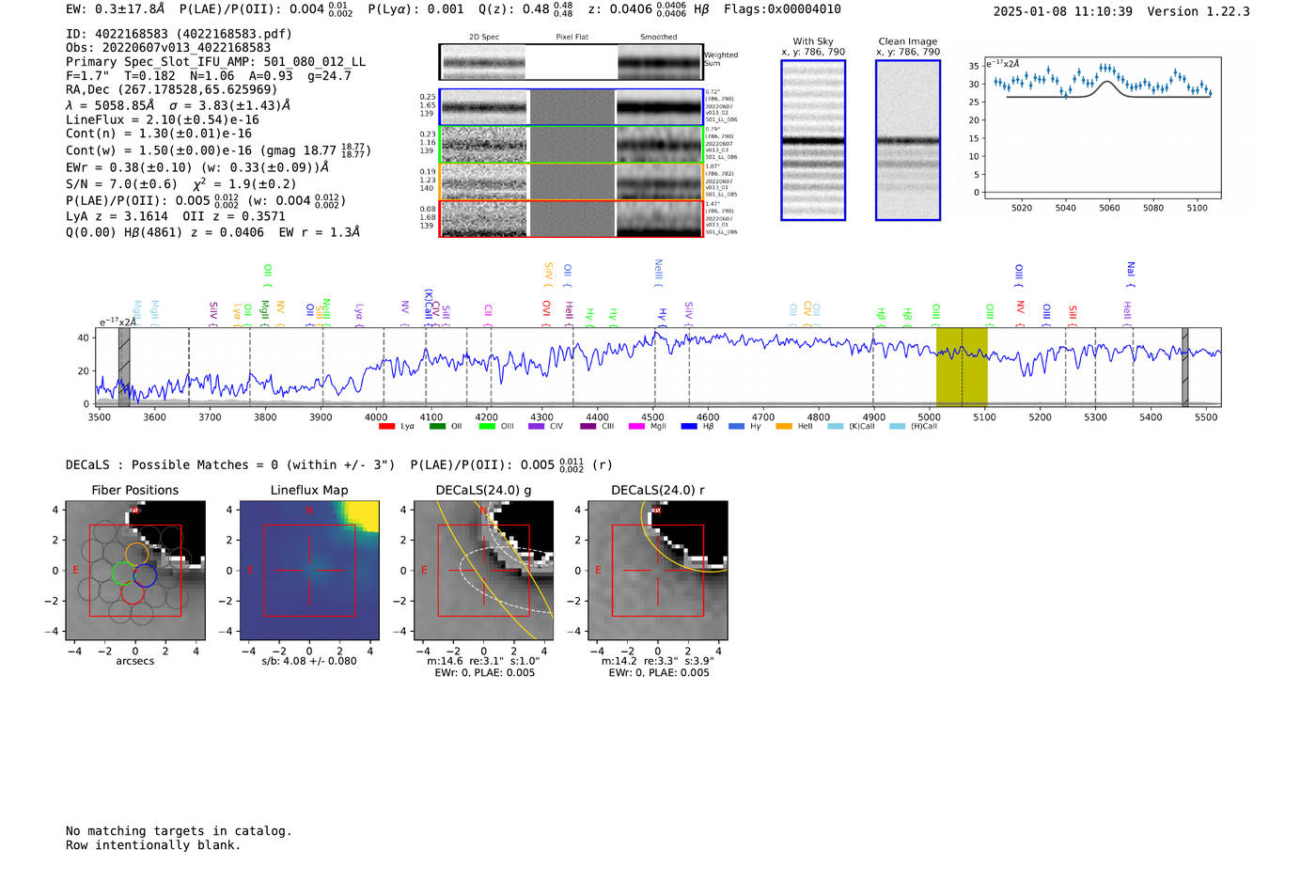1316x896 pixels.
Task: Click the s/b: 4.08 +/- 0.080 label
Action: (x=309, y=661)
